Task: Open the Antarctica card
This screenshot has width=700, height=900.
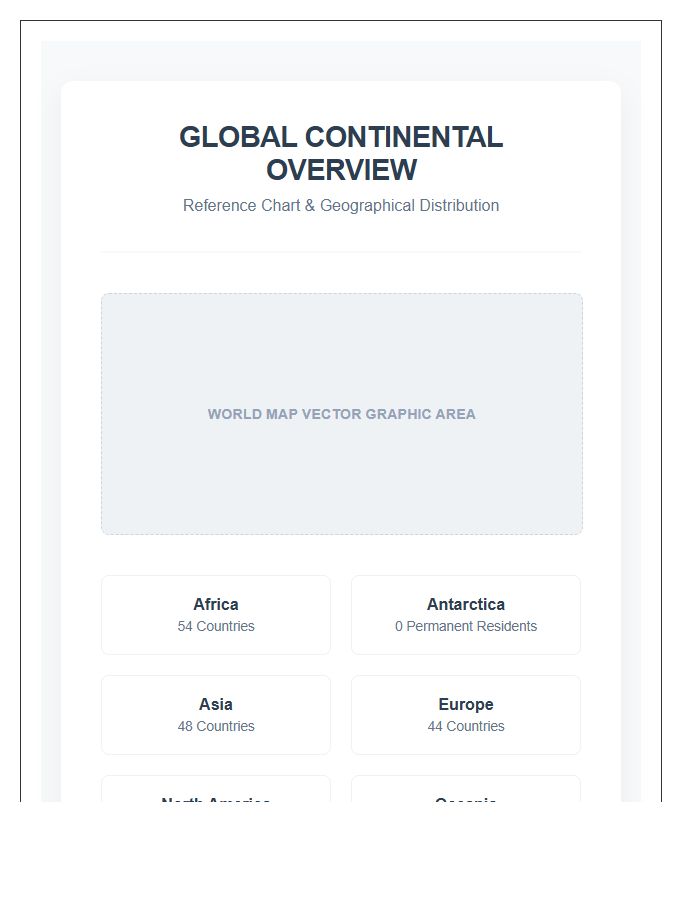Action: click(466, 615)
